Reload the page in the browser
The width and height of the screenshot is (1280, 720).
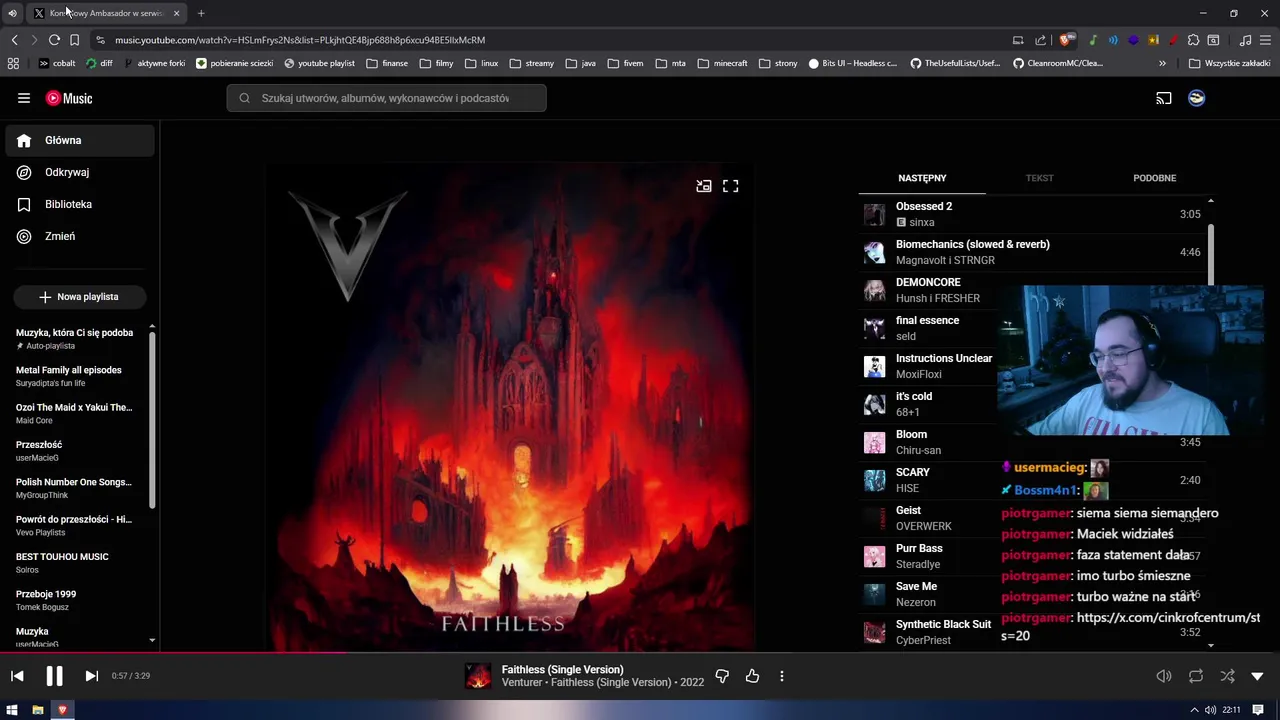point(54,40)
